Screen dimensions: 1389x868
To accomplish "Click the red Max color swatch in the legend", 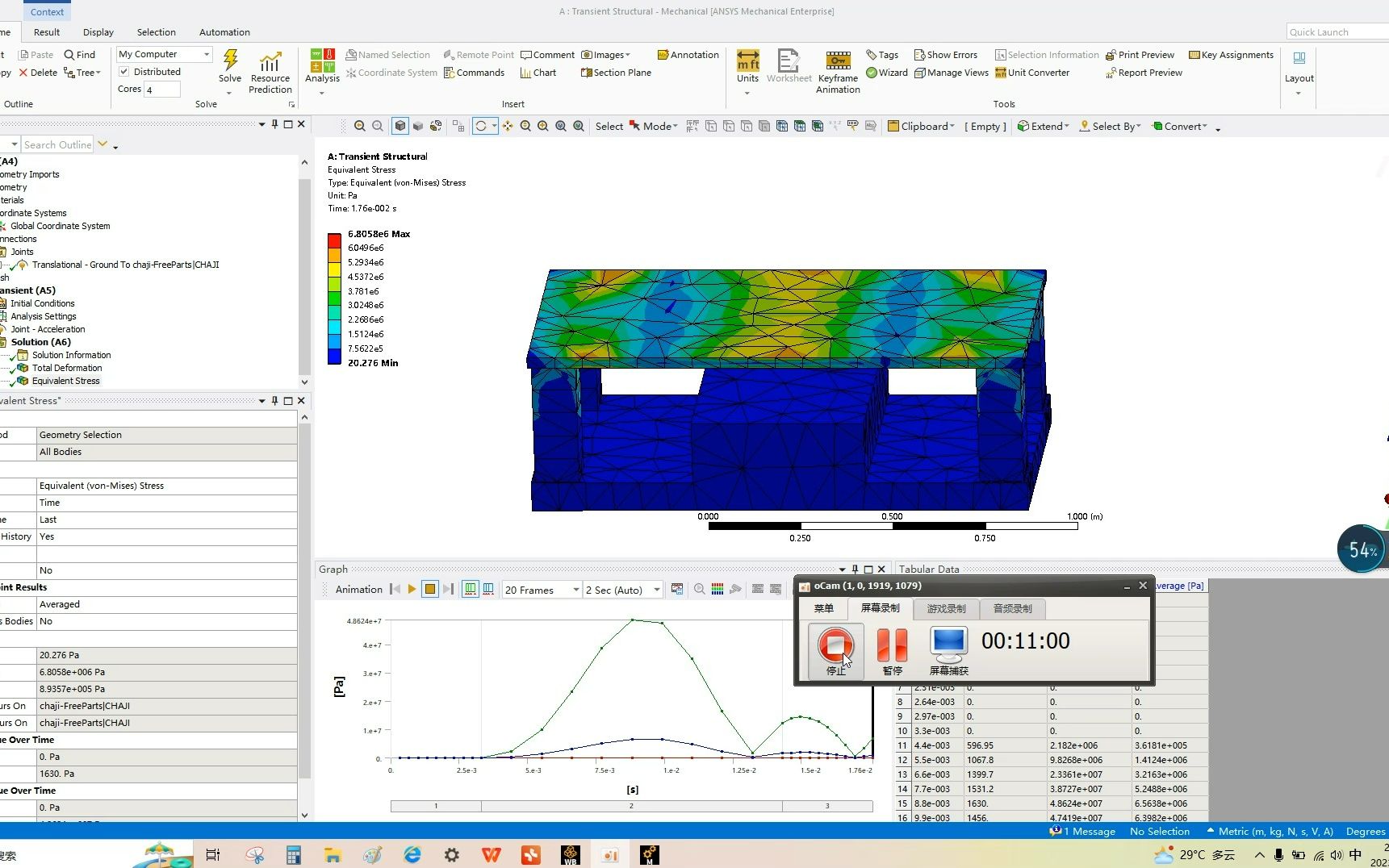I will pyautogui.click(x=334, y=240).
